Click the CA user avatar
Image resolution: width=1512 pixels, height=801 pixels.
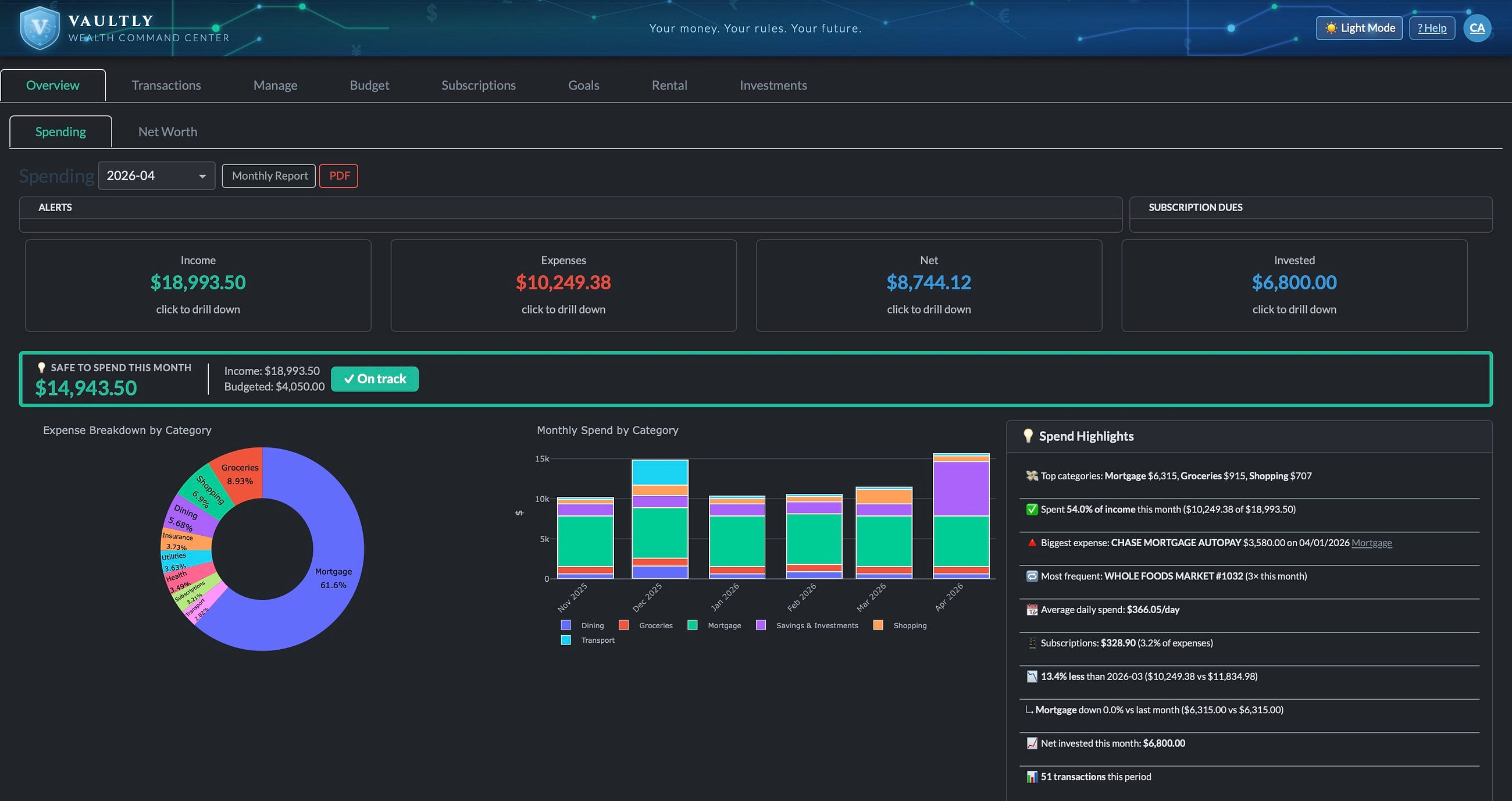click(1477, 27)
